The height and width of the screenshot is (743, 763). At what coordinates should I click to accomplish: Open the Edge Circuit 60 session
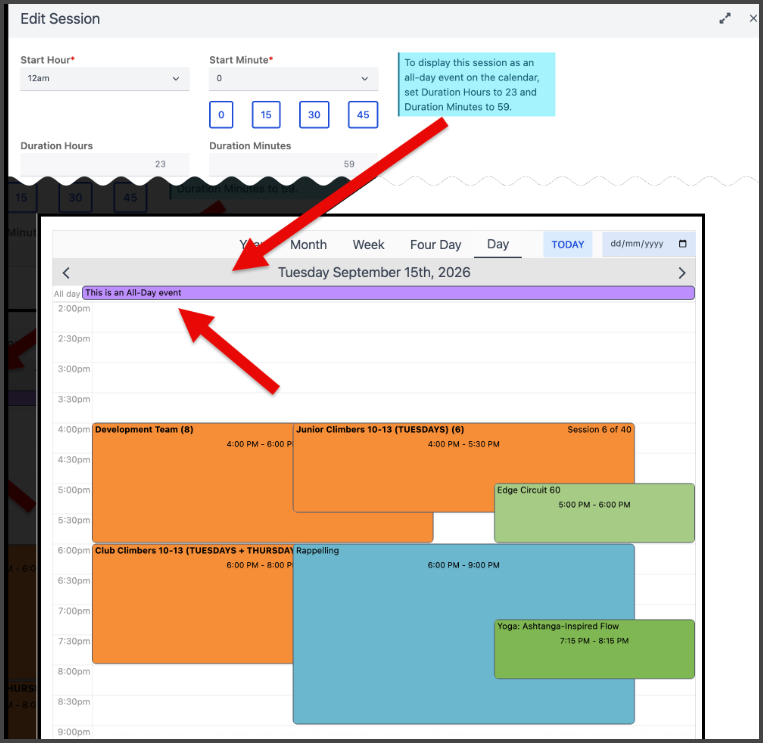point(594,513)
